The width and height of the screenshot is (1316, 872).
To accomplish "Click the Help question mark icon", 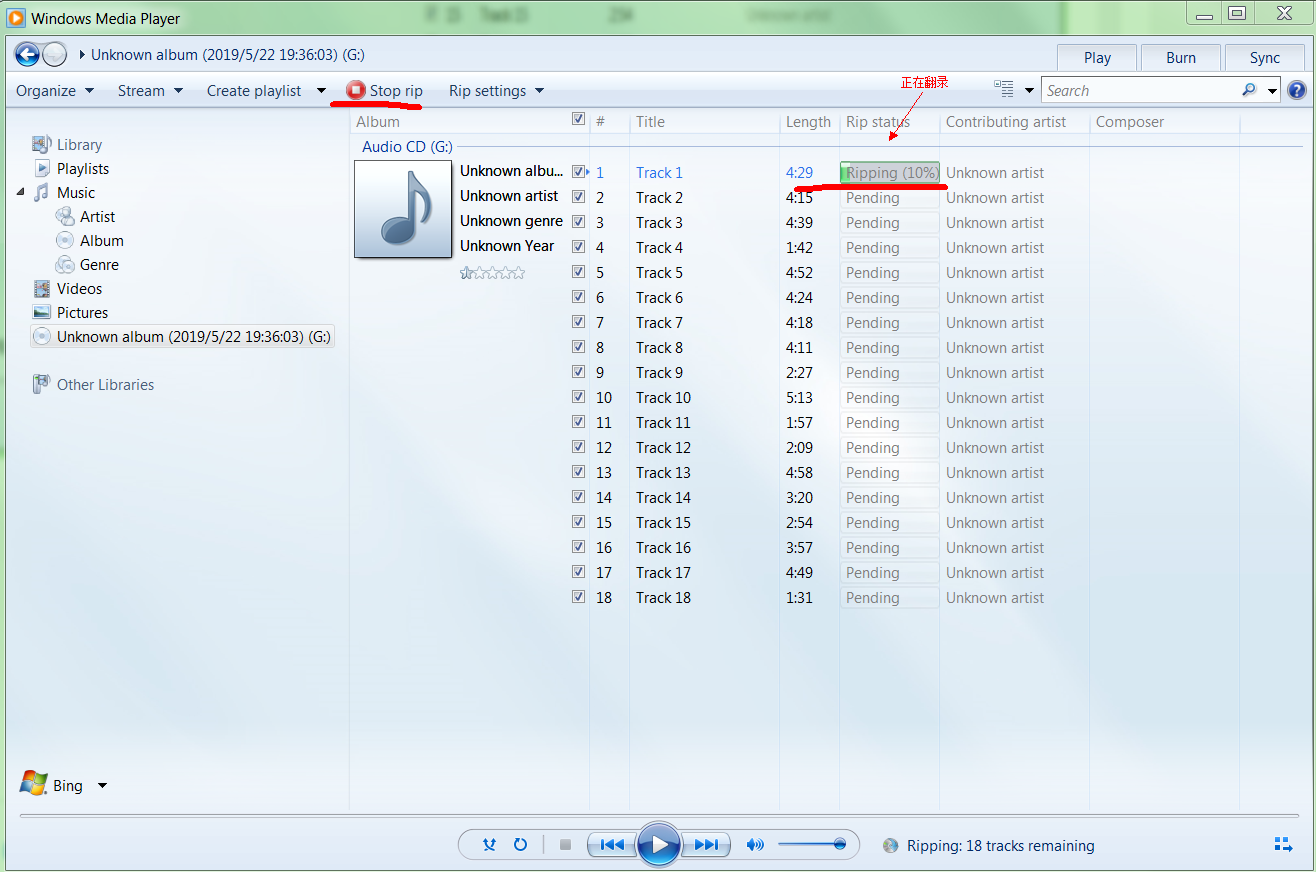I will tap(1297, 90).
